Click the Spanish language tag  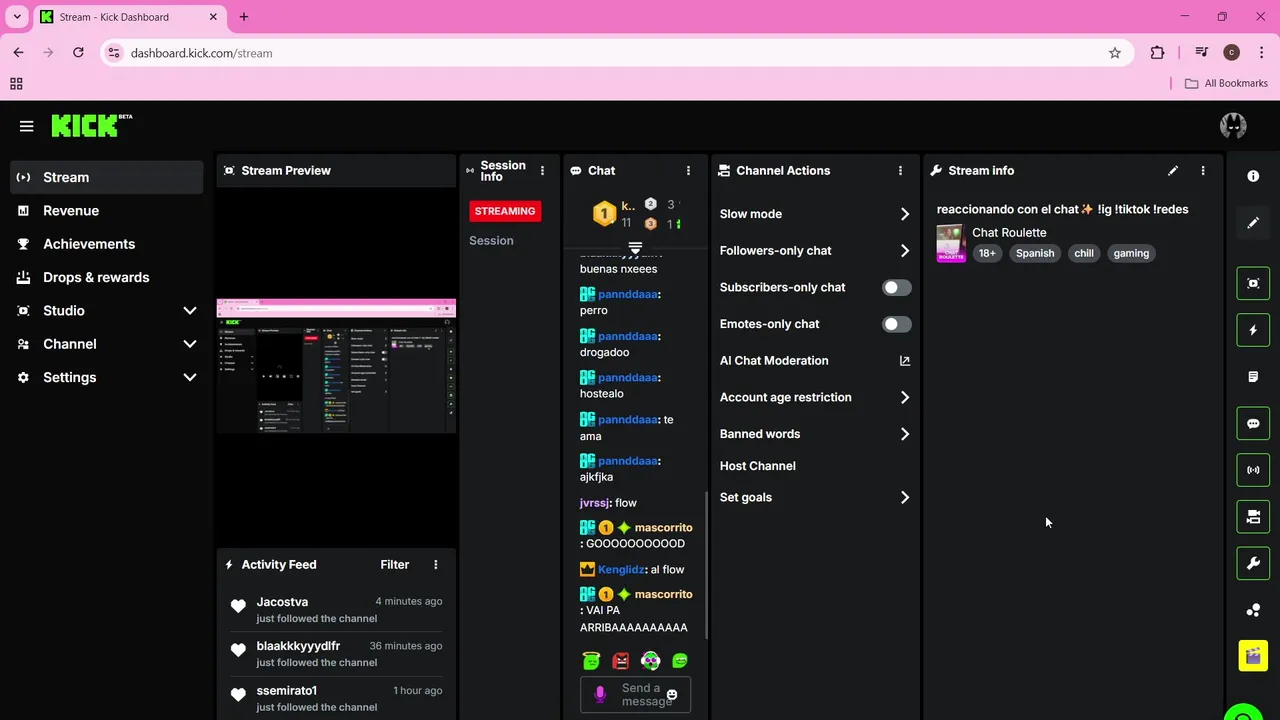1035,253
